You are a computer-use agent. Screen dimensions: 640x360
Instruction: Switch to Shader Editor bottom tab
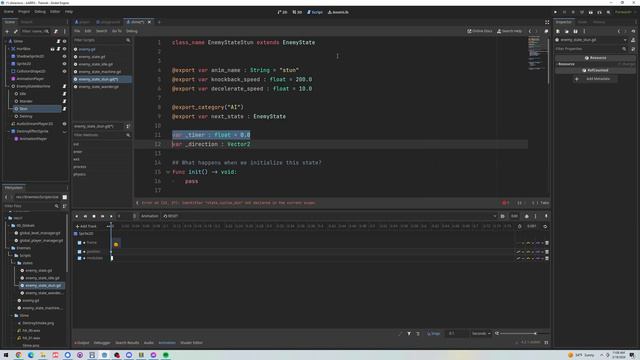[191, 343]
